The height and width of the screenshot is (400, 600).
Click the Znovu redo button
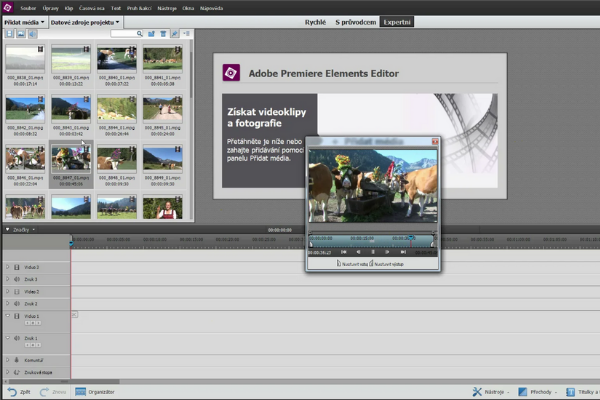[x=53, y=392]
